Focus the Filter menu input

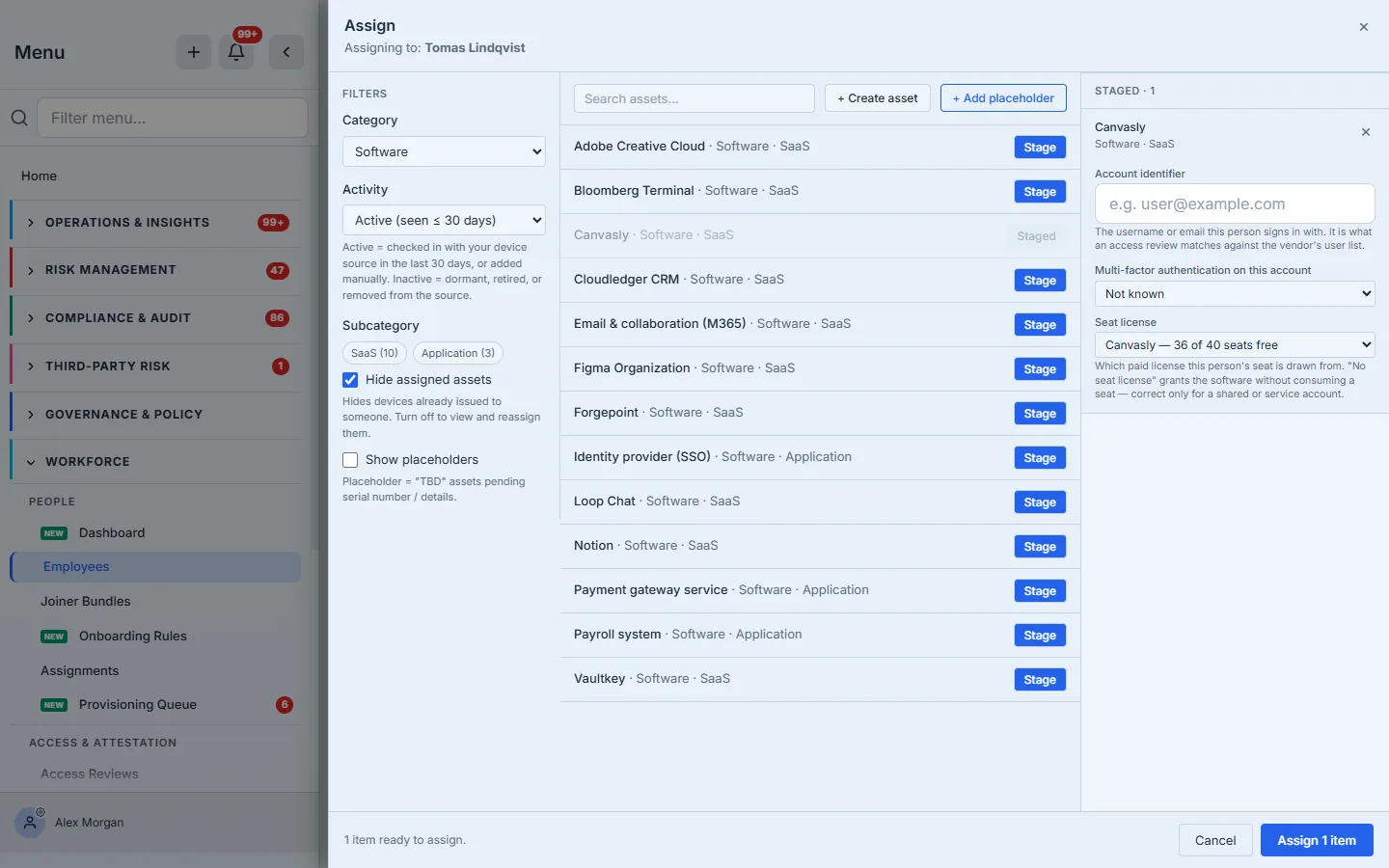pyautogui.click(x=173, y=118)
